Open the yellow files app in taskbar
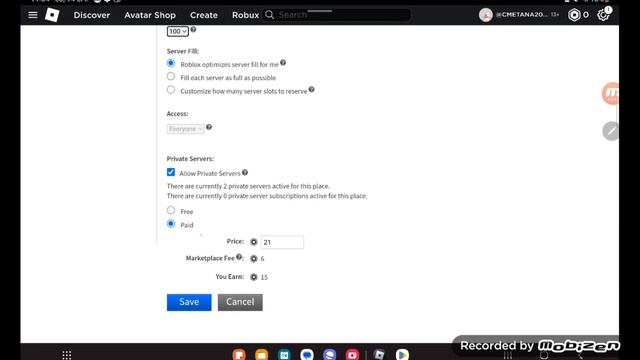This screenshot has width=640, height=360. 262,354
